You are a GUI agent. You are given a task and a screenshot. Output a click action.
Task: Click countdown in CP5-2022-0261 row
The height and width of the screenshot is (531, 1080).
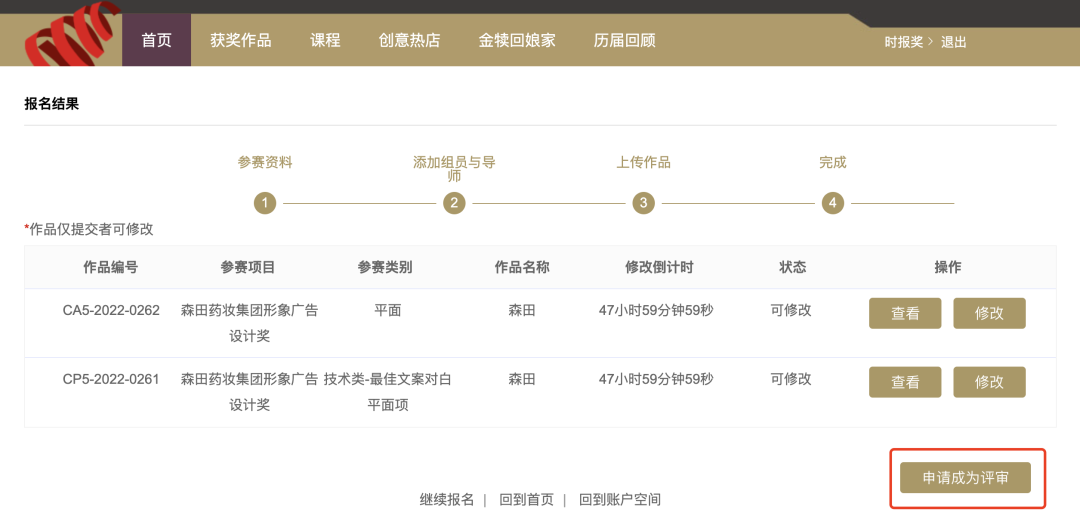656,379
